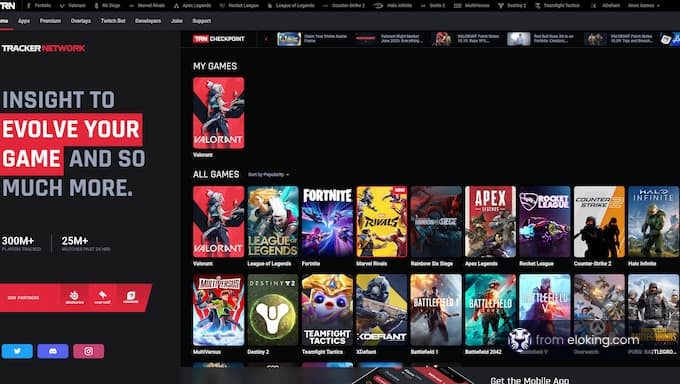Go to previous Checkpoint news with arrow

tap(266, 39)
